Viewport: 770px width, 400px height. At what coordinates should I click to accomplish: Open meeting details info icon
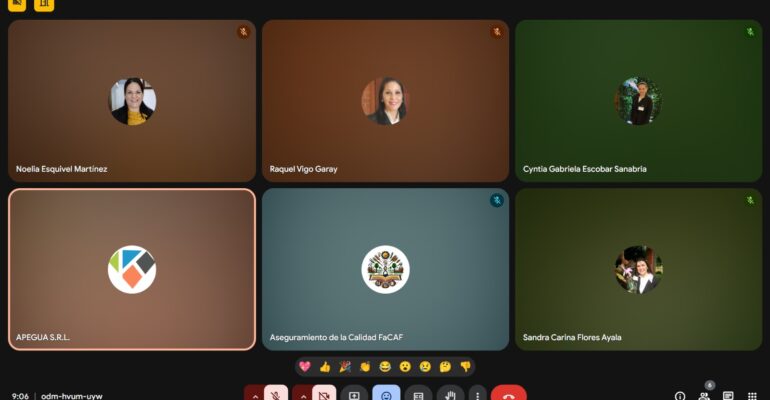click(x=680, y=396)
